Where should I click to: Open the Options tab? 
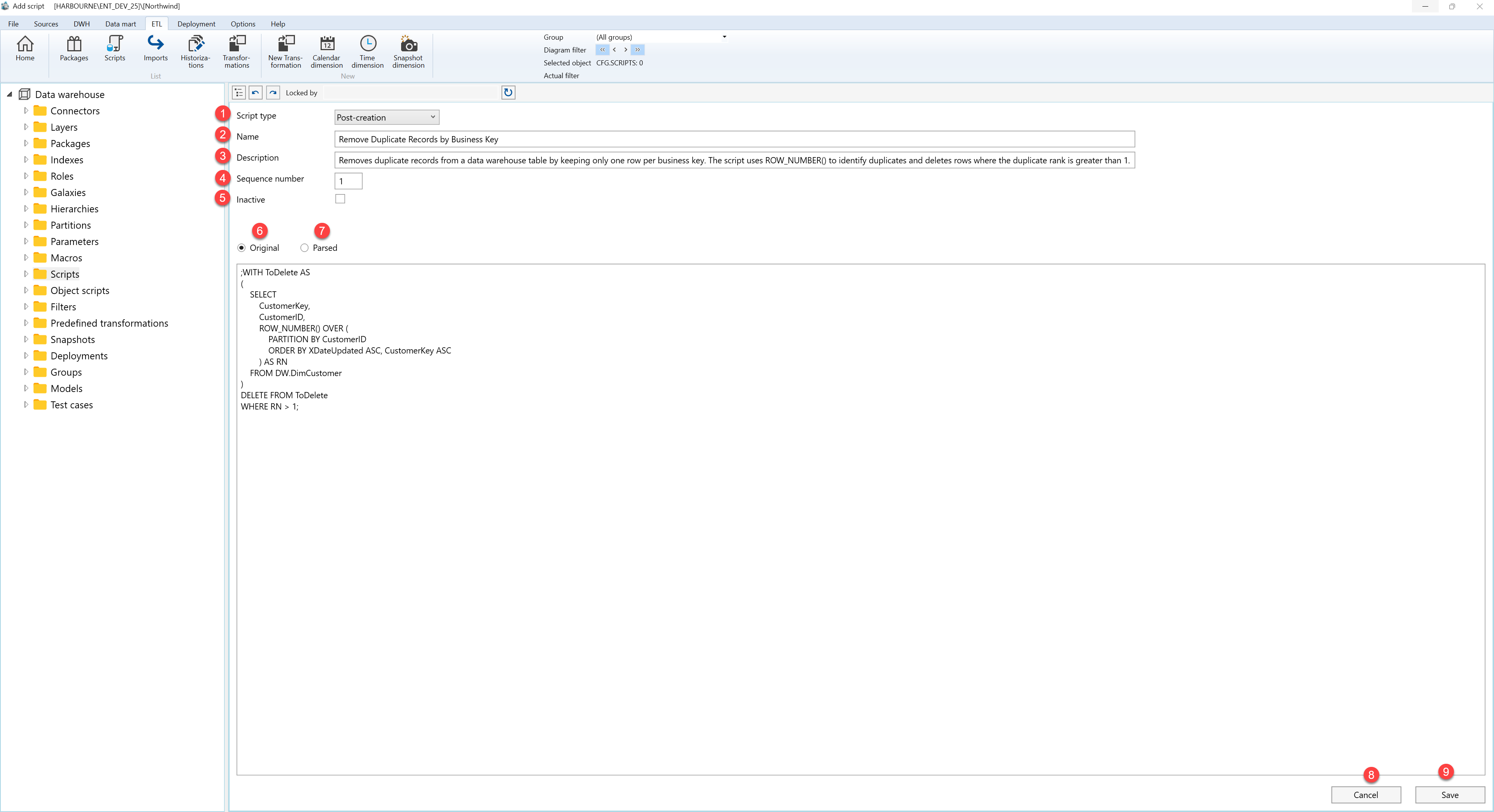243,24
